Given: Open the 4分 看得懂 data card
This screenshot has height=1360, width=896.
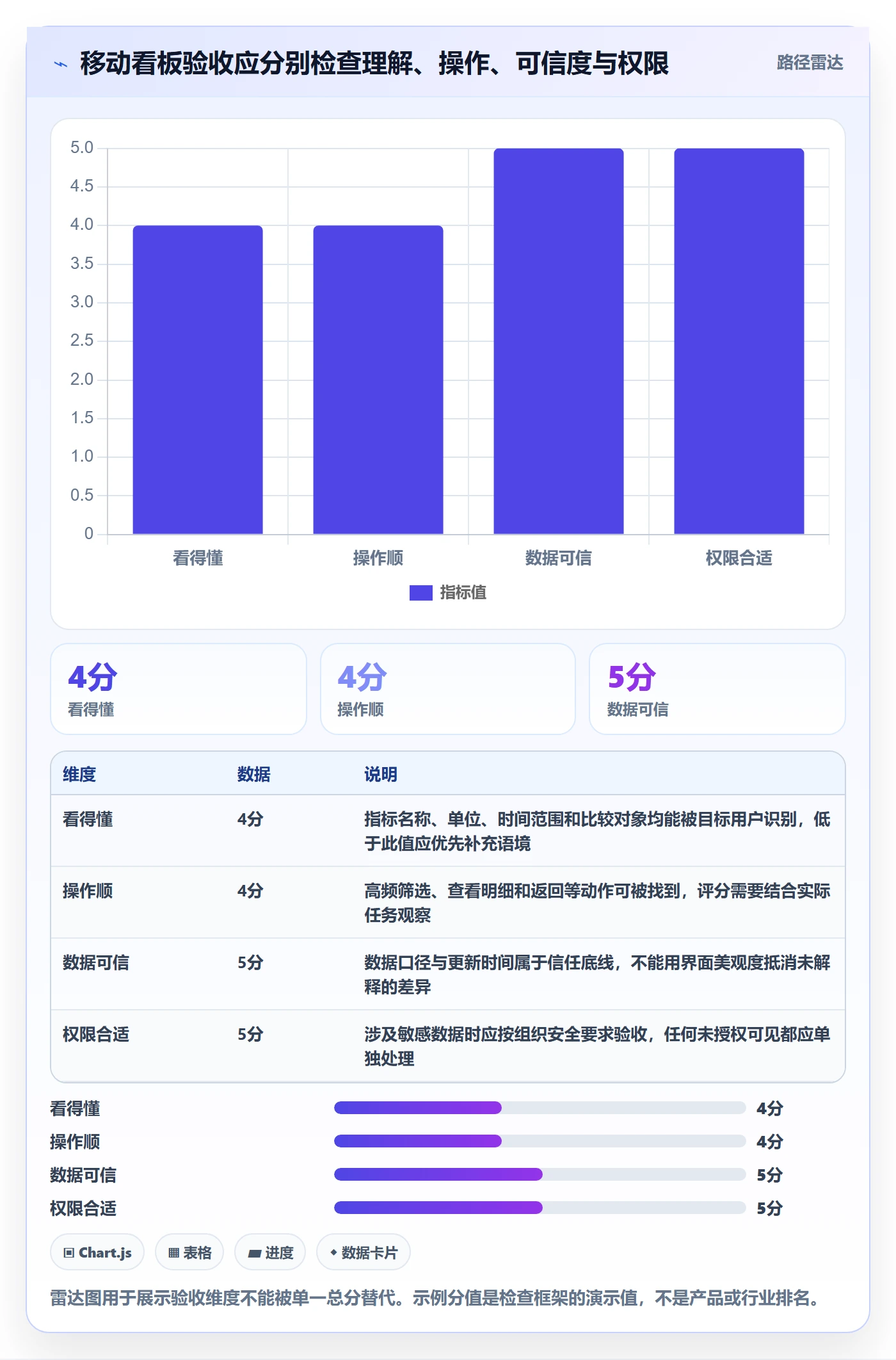Looking at the screenshot, I should point(179,689).
